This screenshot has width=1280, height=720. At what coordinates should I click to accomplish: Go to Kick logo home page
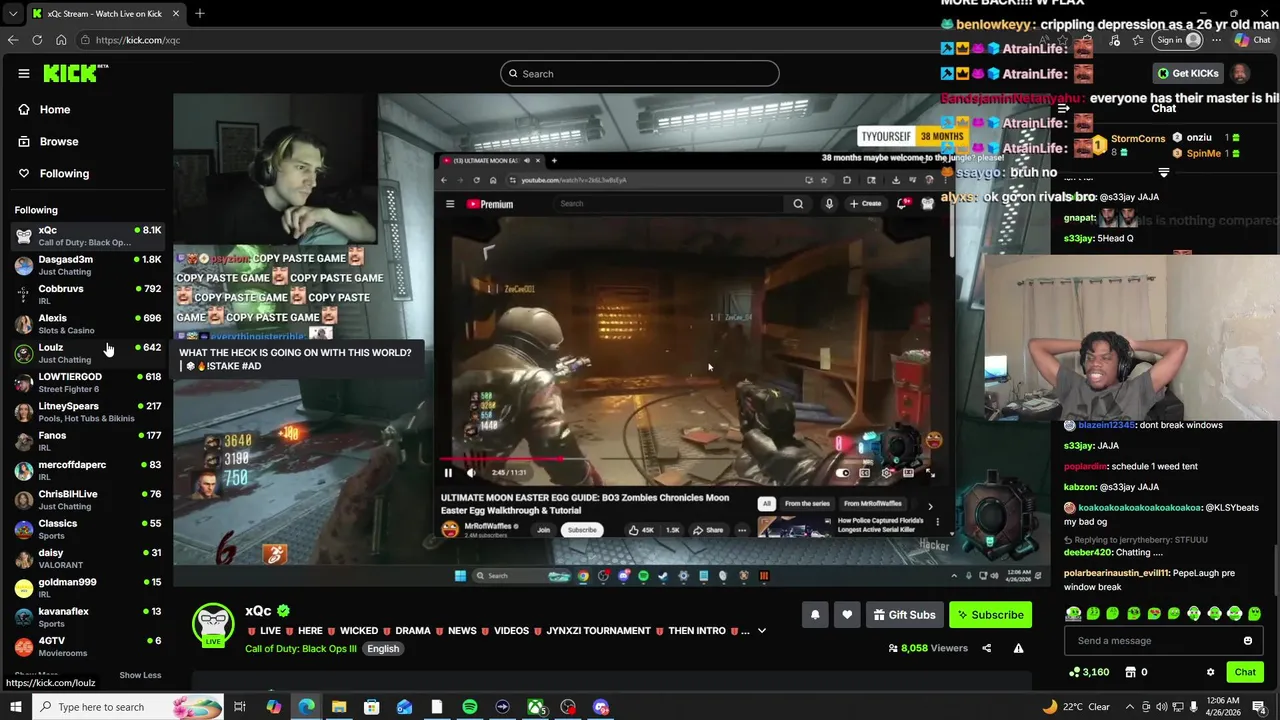coord(76,73)
